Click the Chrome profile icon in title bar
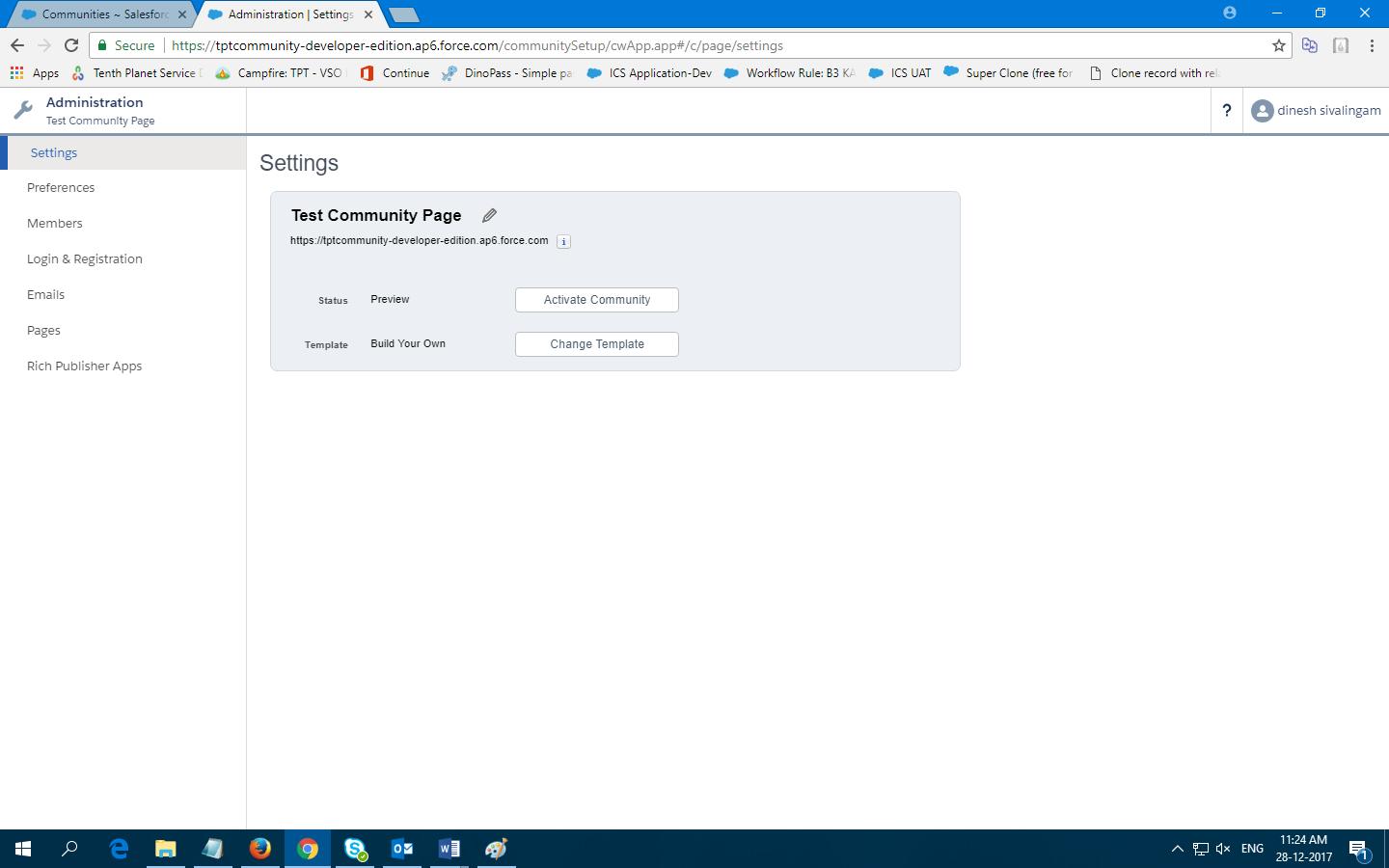Viewport: 1389px width, 868px height. [1229, 13]
